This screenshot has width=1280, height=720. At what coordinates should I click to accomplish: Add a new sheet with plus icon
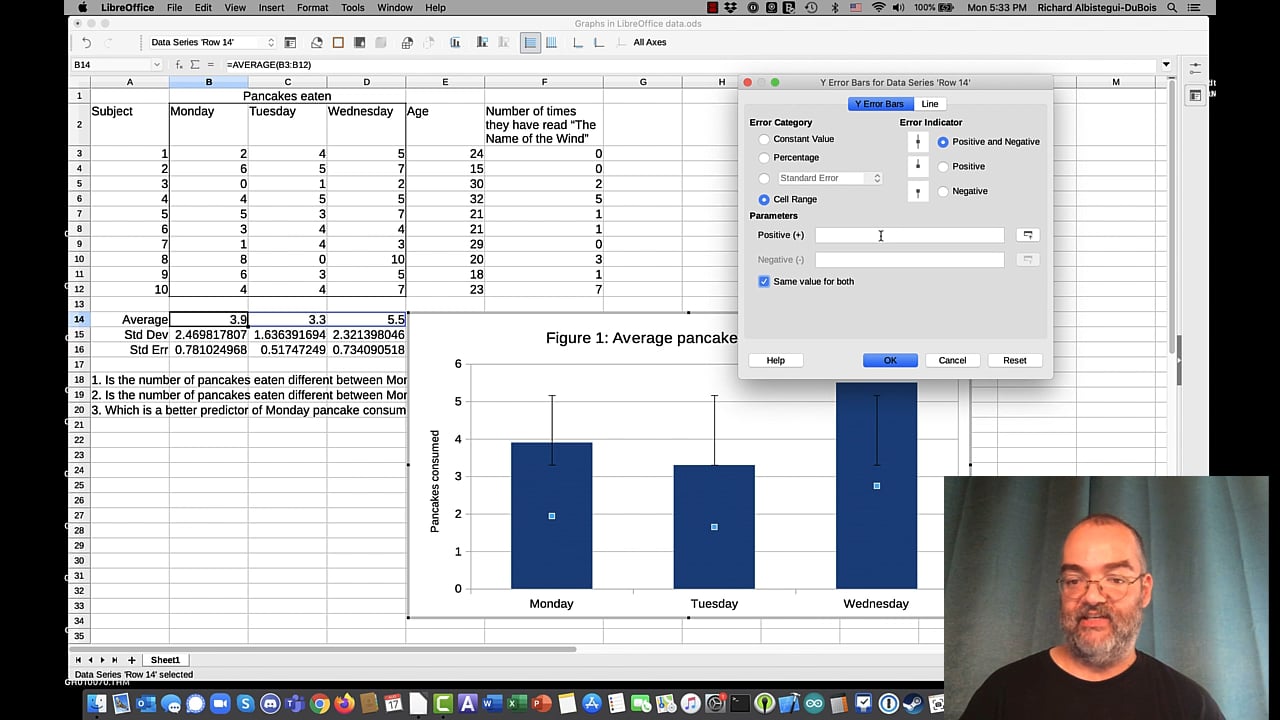tap(131, 660)
